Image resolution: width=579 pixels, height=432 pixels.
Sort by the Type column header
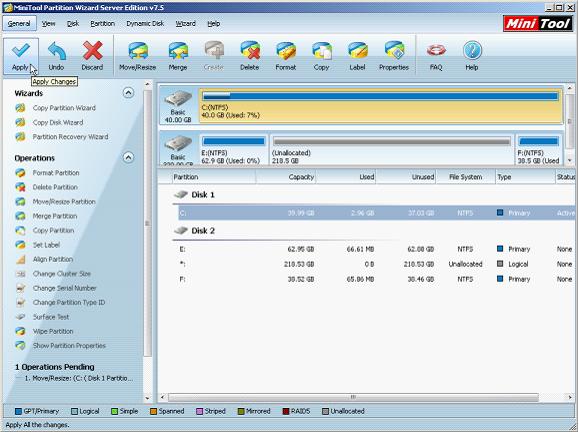525,177
